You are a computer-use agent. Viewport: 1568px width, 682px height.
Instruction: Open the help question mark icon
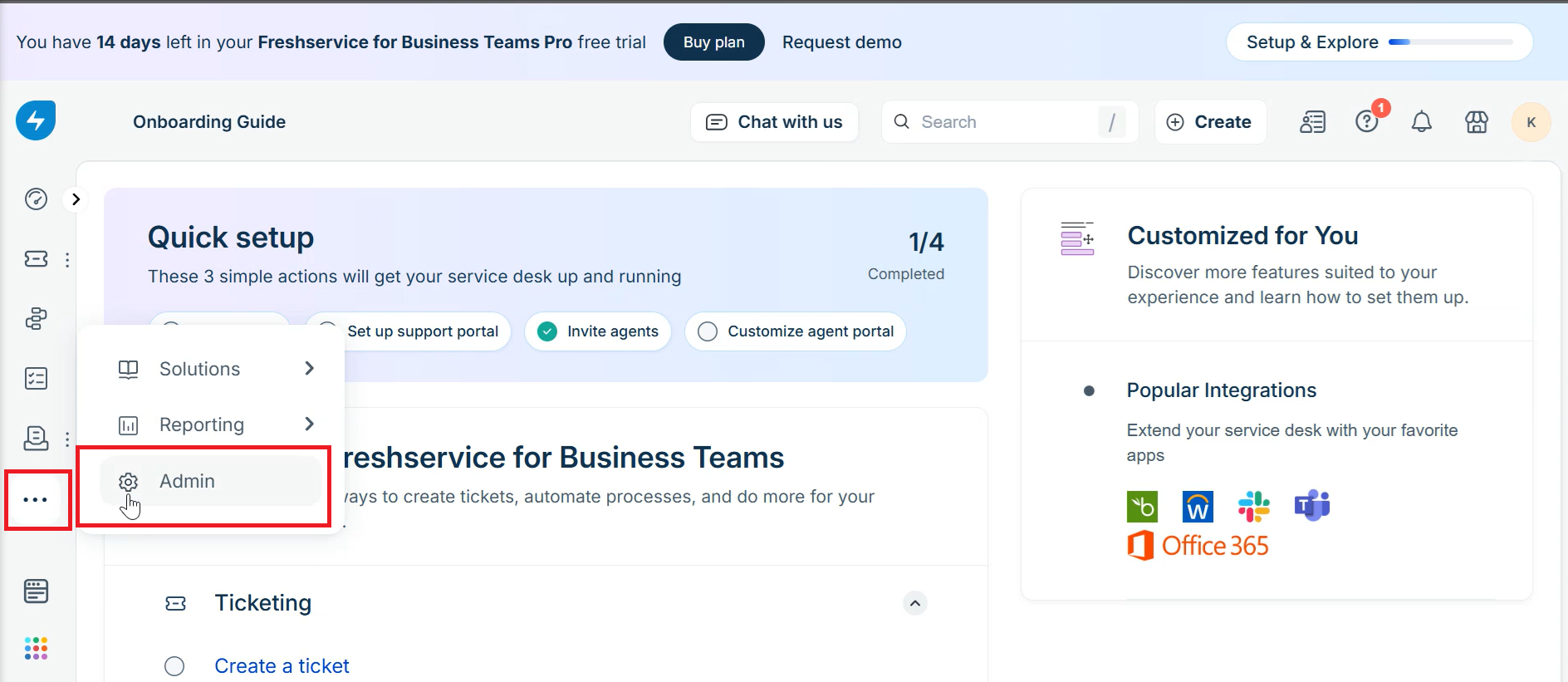click(1367, 122)
